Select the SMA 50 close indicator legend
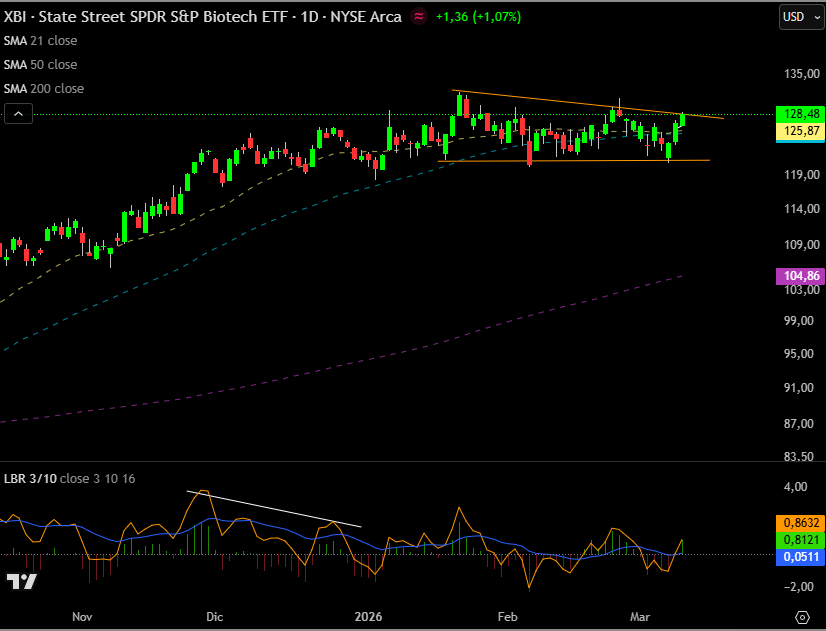The height and width of the screenshot is (631, 826). tap(40, 65)
